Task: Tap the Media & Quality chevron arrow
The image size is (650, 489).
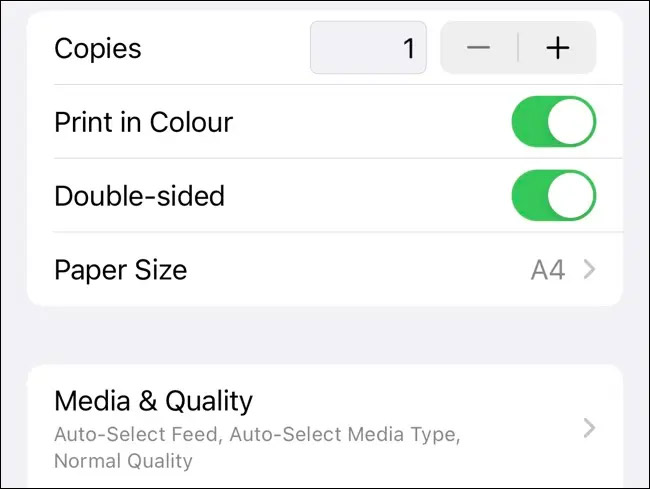Action: [x=589, y=428]
